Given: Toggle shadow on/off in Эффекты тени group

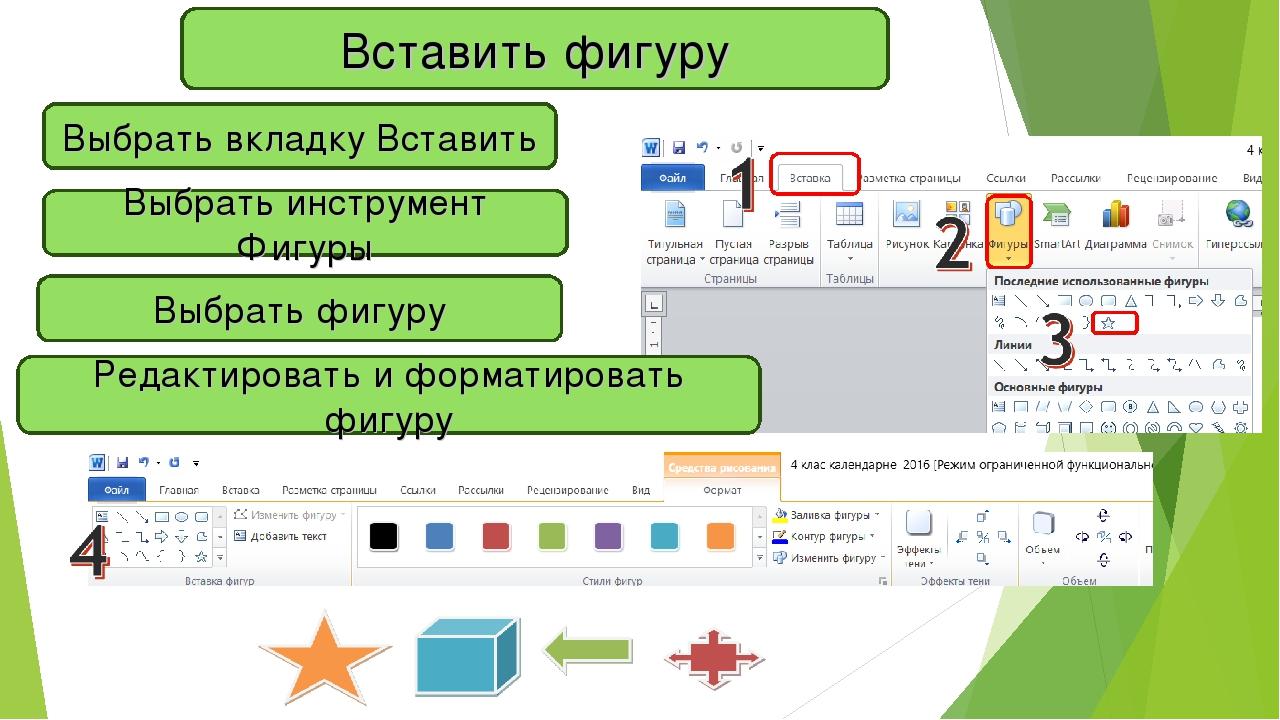Looking at the screenshot, I should click(983, 537).
